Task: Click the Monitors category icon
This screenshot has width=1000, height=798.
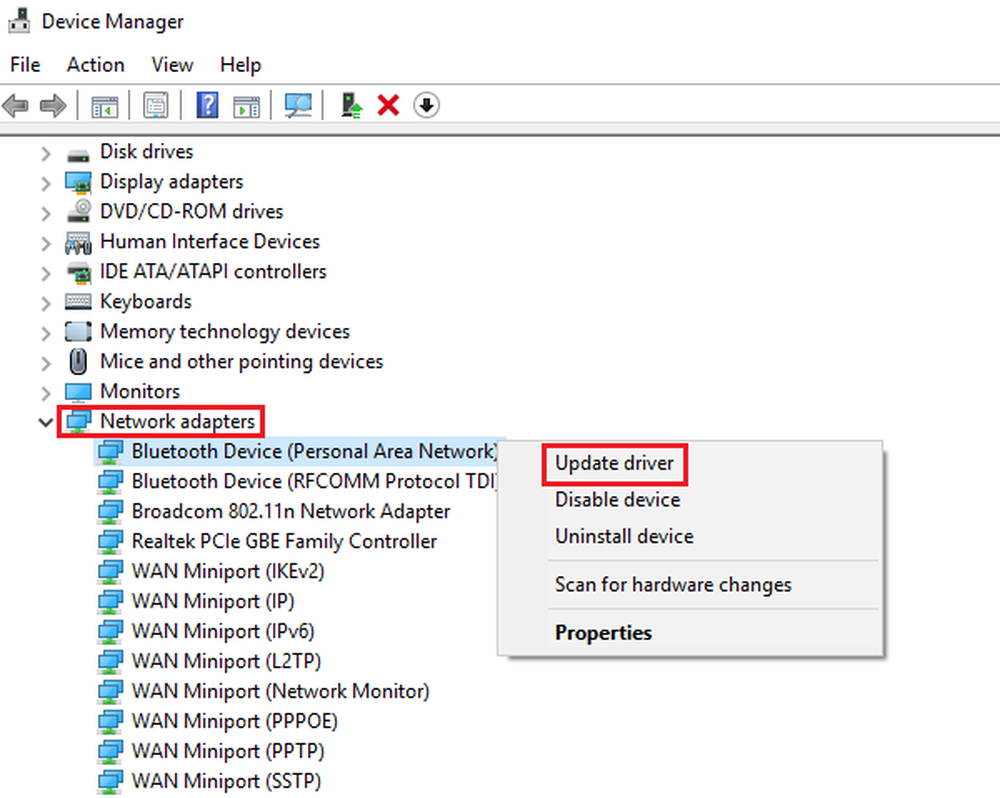Action: pyautogui.click(x=78, y=392)
